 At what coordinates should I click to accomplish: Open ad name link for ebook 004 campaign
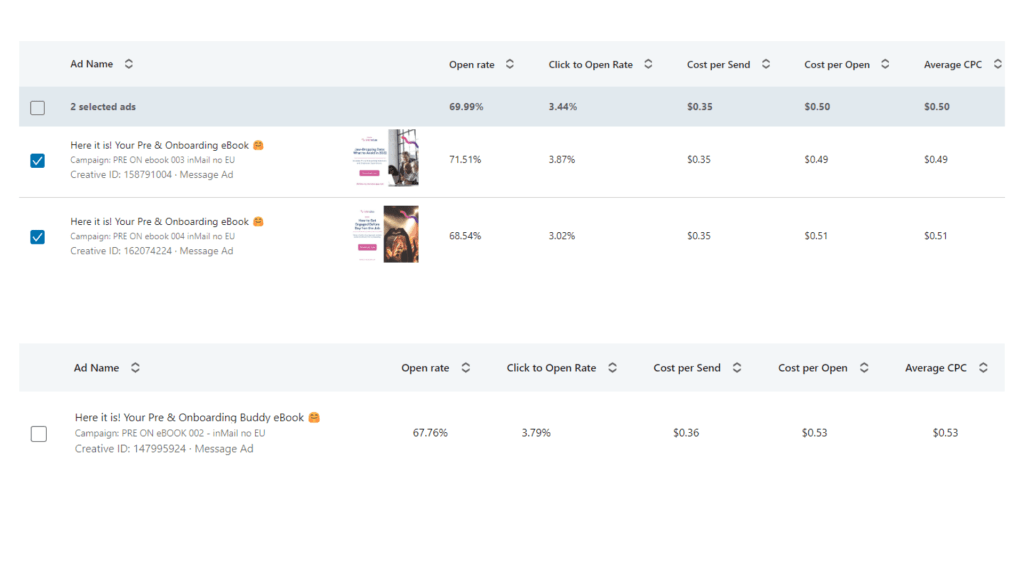pos(159,222)
